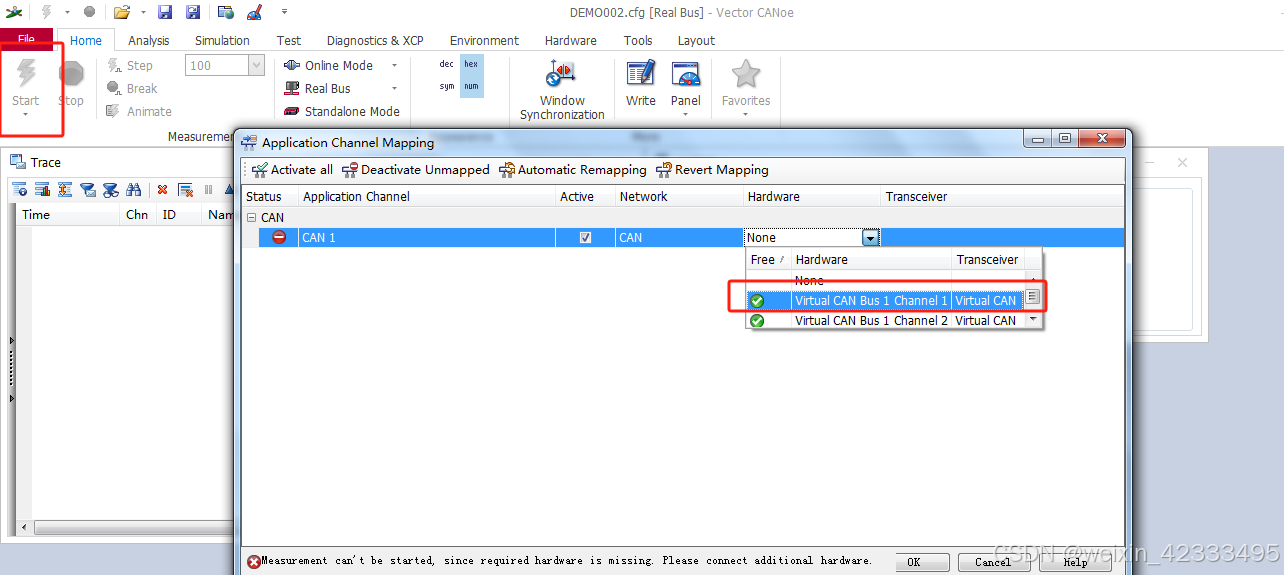This screenshot has height=575, width=1284.
Task: Open the Write window icon
Action: [x=641, y=74]
